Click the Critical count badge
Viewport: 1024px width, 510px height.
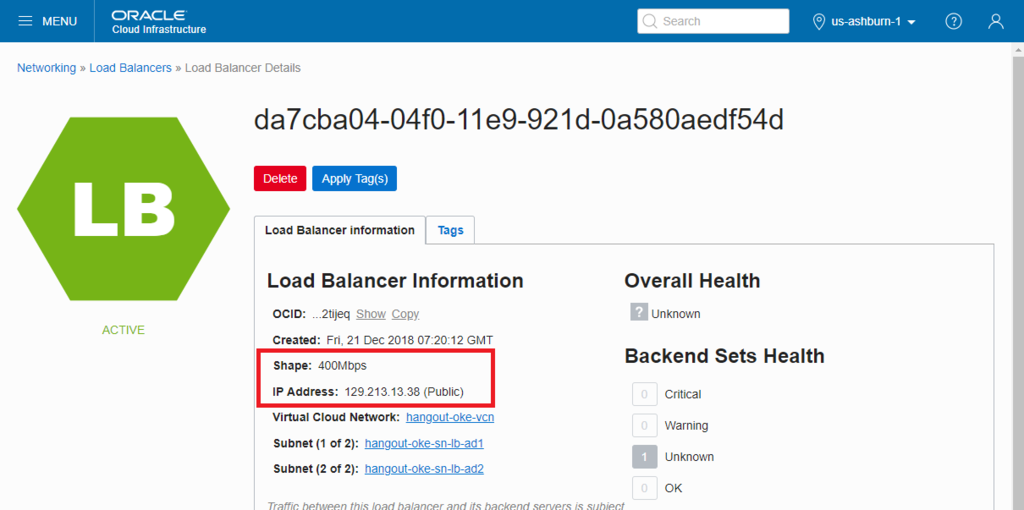(x=645, y=394)
